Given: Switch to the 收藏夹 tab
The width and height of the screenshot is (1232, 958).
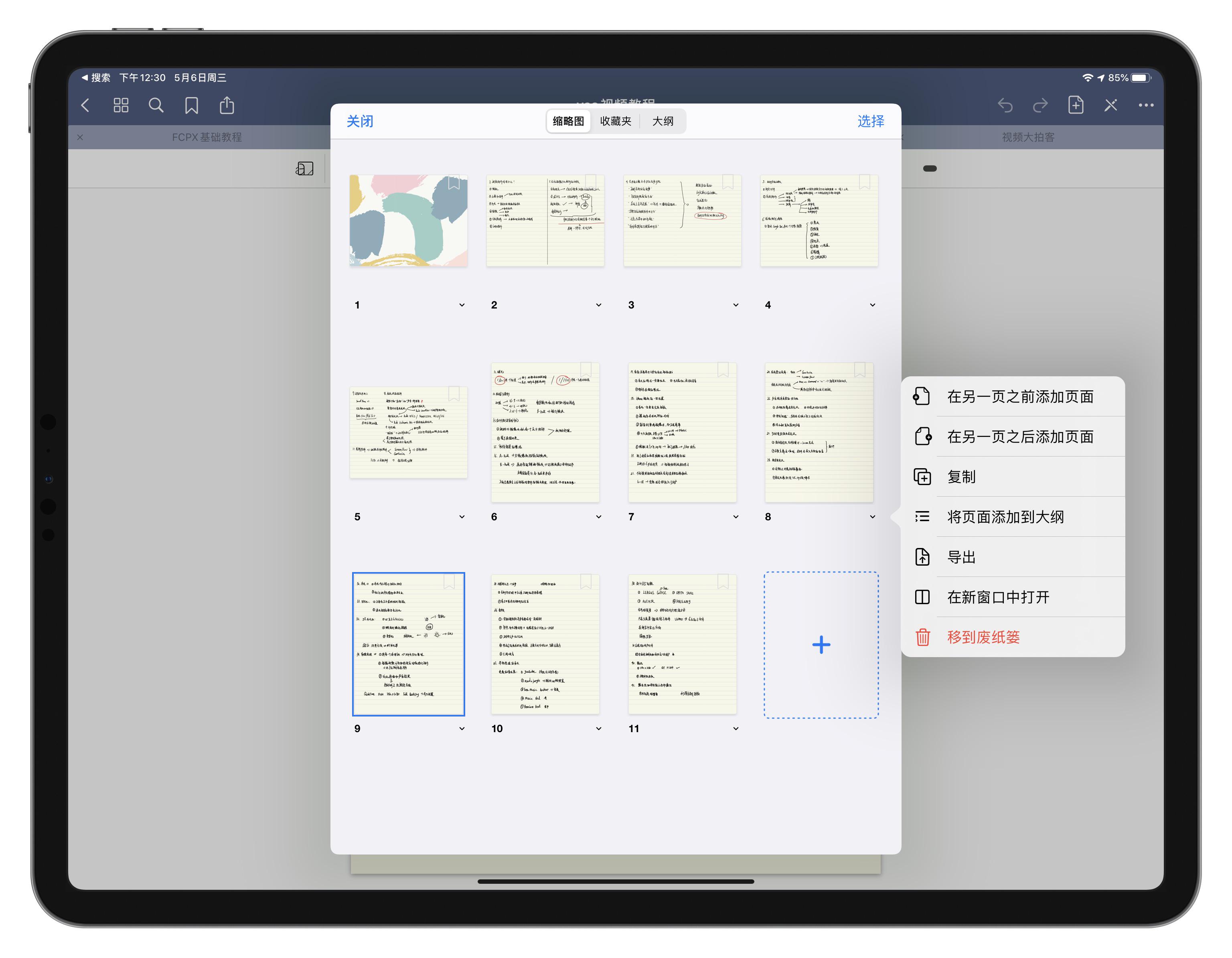Looking at the screenshot, I should 615,121.
